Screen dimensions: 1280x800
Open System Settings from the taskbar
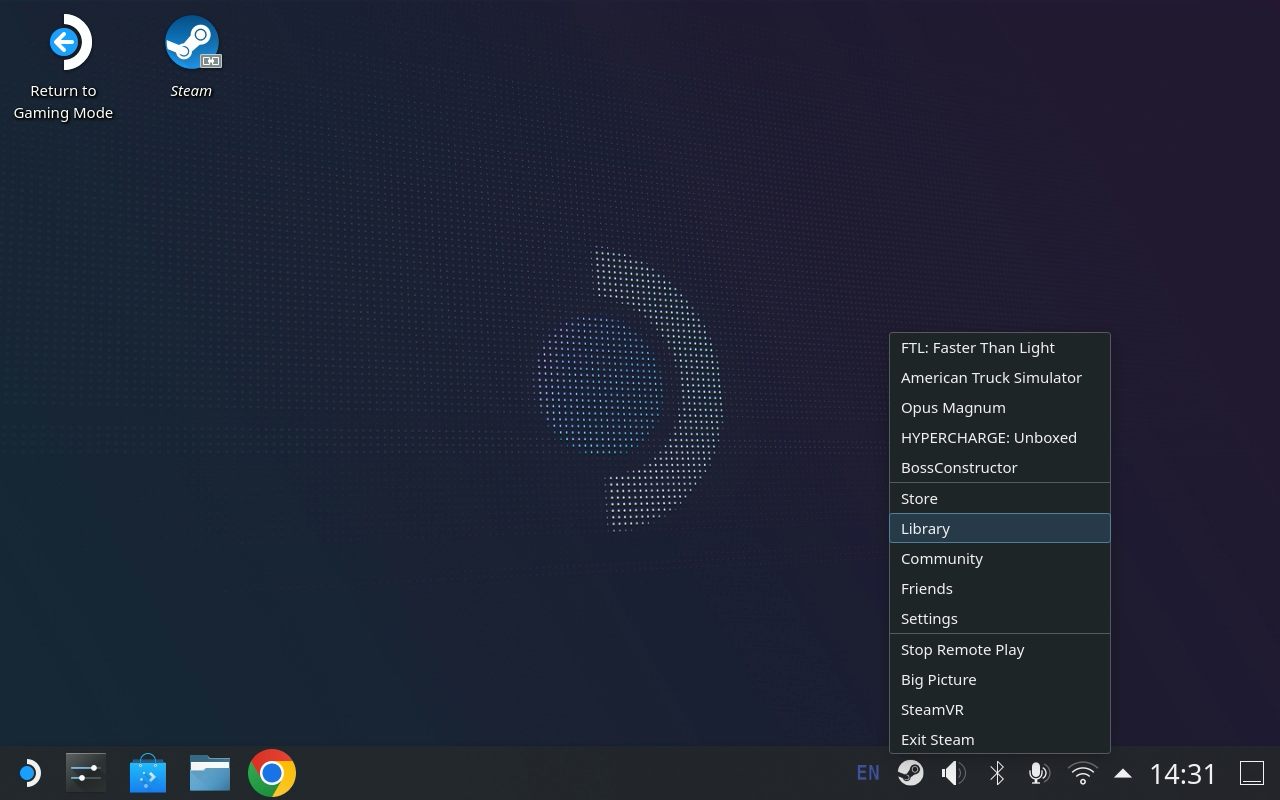coord(86,773)
